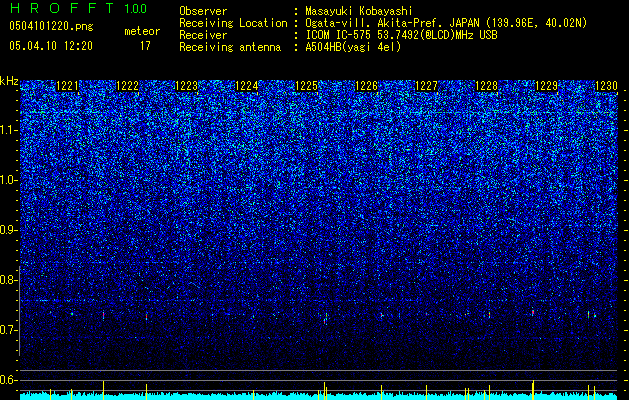
Task: Click the 1221 time marker
Action: click(x=67, y=86)
